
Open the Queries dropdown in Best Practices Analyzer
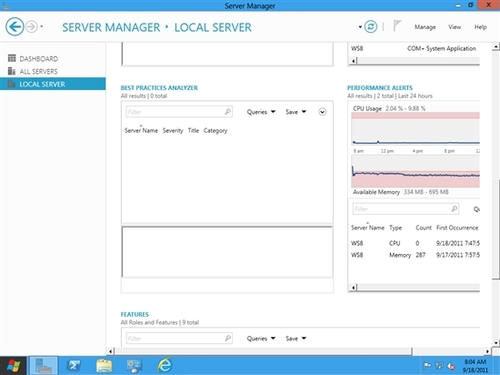pos(261,112)
